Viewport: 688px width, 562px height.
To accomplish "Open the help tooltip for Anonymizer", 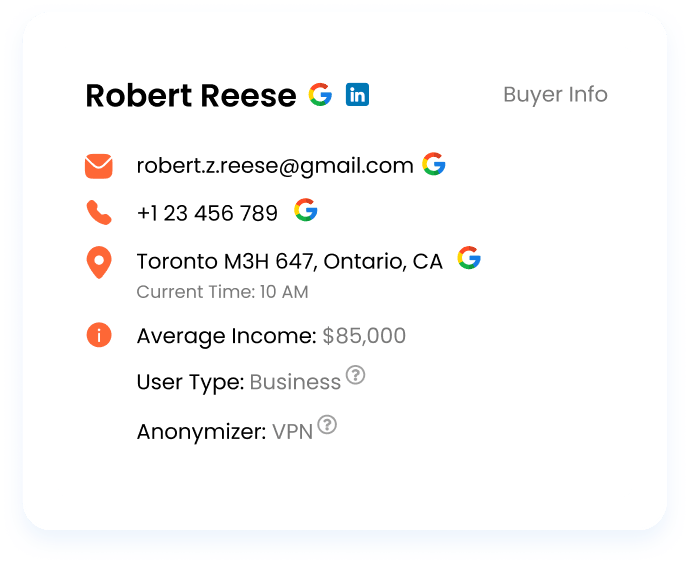I will 327,425.
